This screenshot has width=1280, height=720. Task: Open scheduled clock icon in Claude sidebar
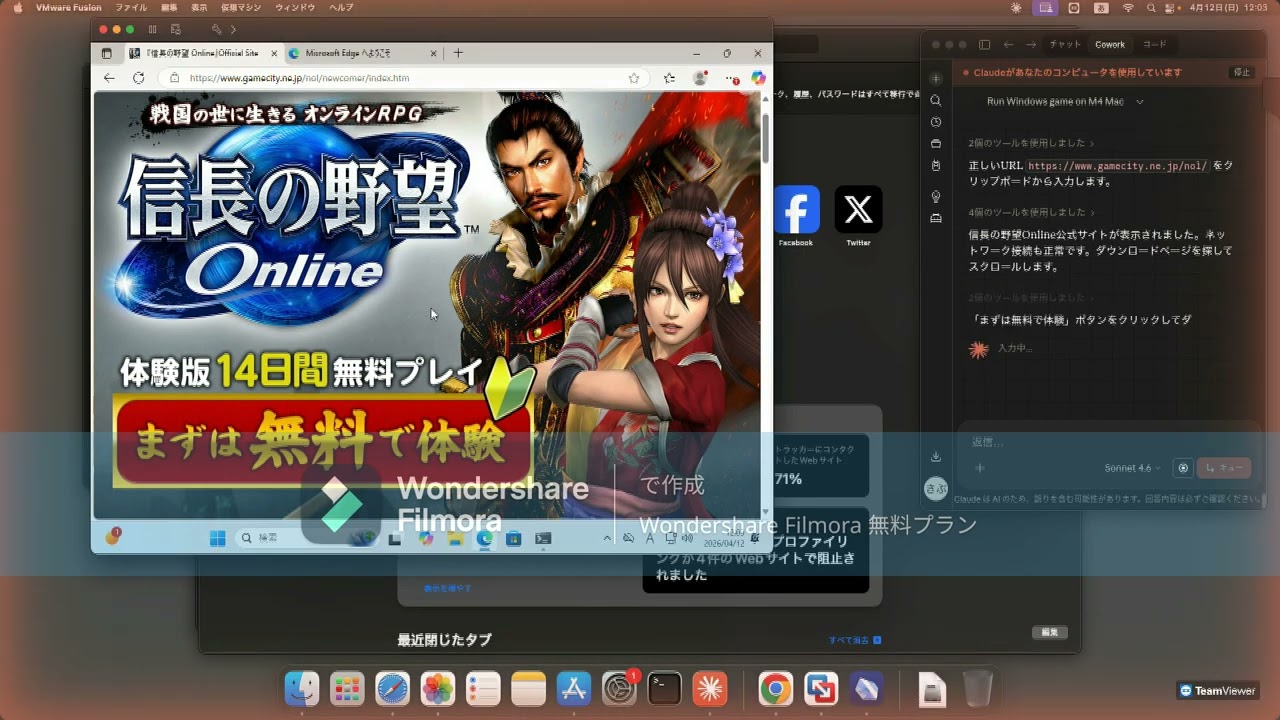click(x=935, y=122)
